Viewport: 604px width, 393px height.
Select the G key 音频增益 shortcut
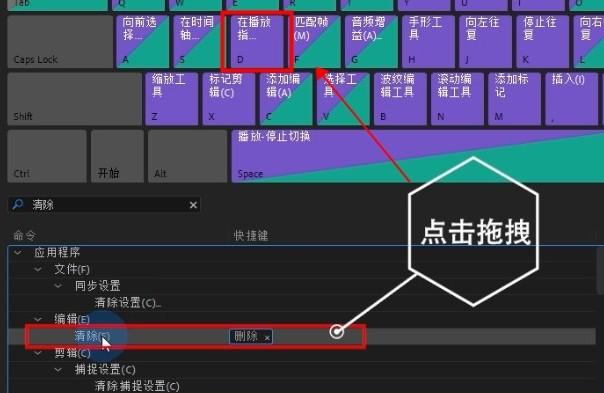pyautogui.click(x=371, y=42)
